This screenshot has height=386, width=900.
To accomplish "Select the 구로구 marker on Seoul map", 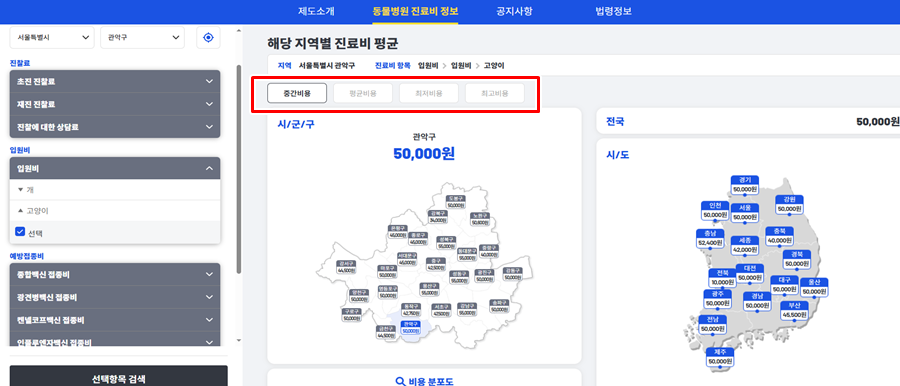I will [x=351, y=314].
